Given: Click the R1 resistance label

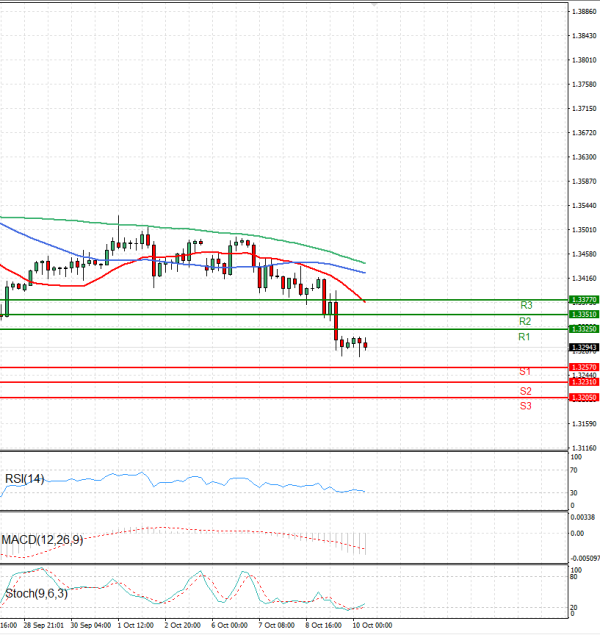Looking at the screenshot, I should click(524, 338).
